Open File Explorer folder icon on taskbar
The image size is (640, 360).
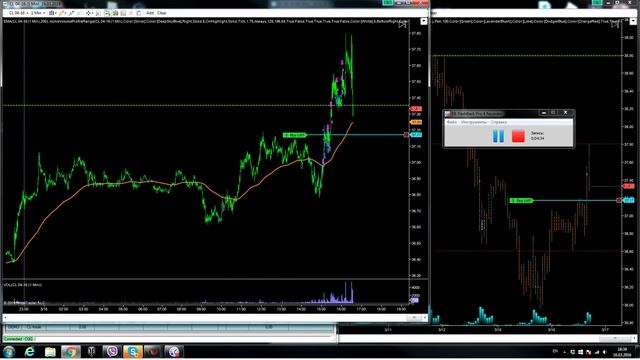(50, 351)
